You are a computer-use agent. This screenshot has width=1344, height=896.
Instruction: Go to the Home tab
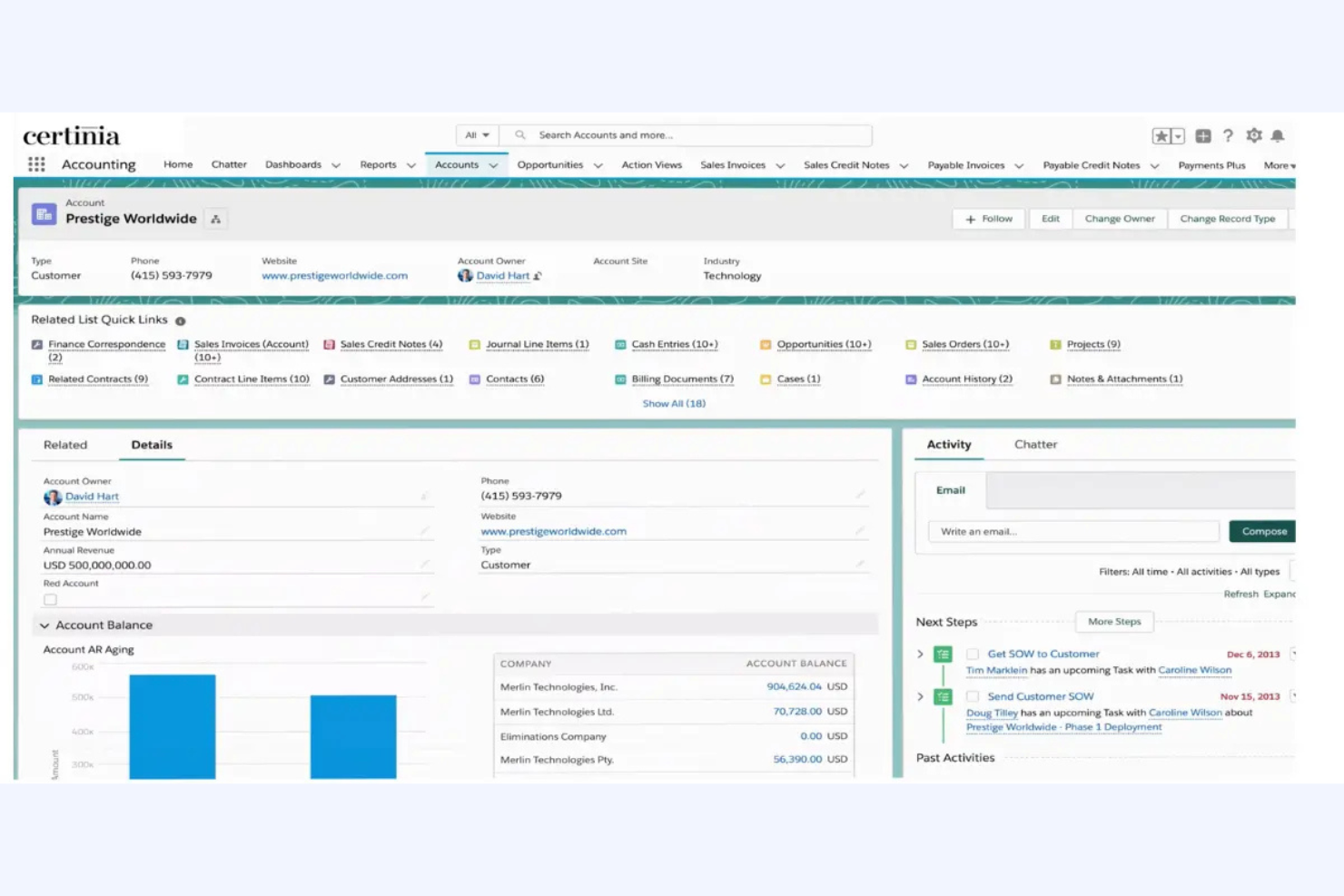pyautogui.click(x=178, y=164)
